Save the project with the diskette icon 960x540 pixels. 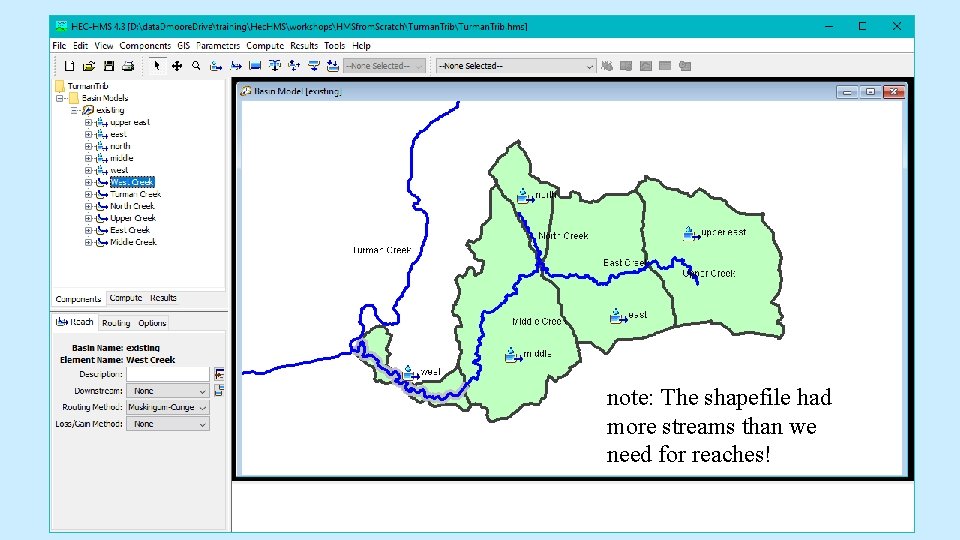pyautogui.click(x=109, y=66)
